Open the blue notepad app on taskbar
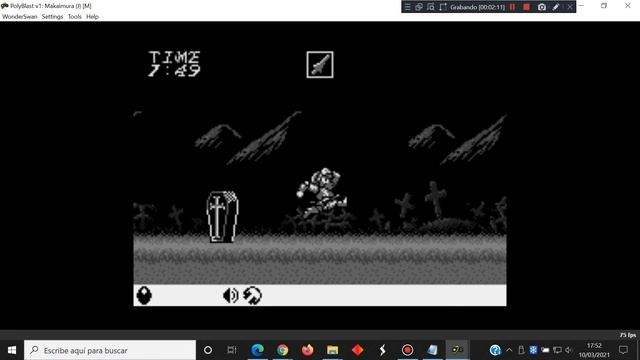The width and height of the screenshot is (640, 360). point(432,350)
